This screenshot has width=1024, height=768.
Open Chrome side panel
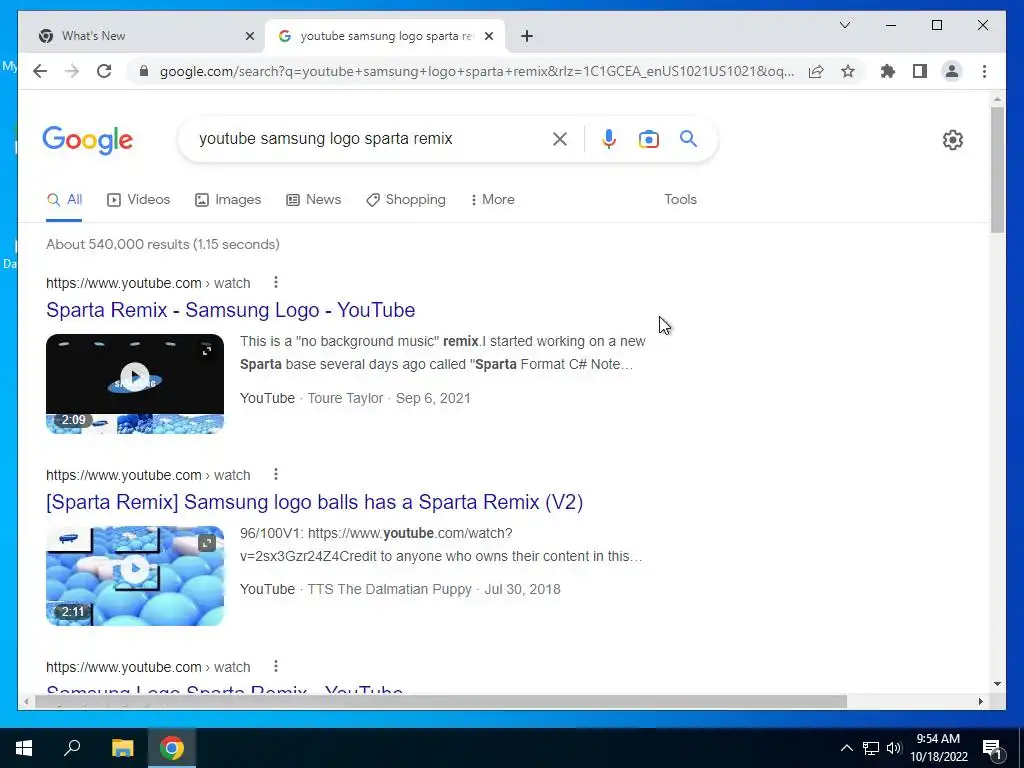(x=920, y=71)
